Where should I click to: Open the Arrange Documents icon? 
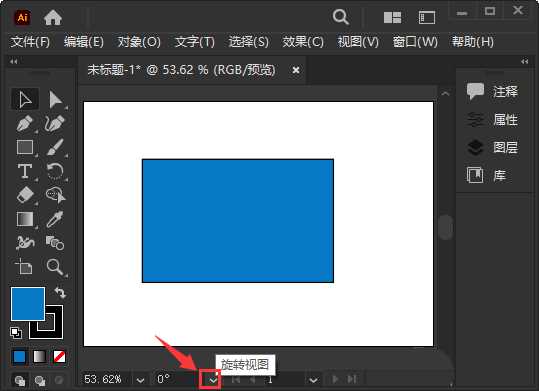click(x=392, y=18)
